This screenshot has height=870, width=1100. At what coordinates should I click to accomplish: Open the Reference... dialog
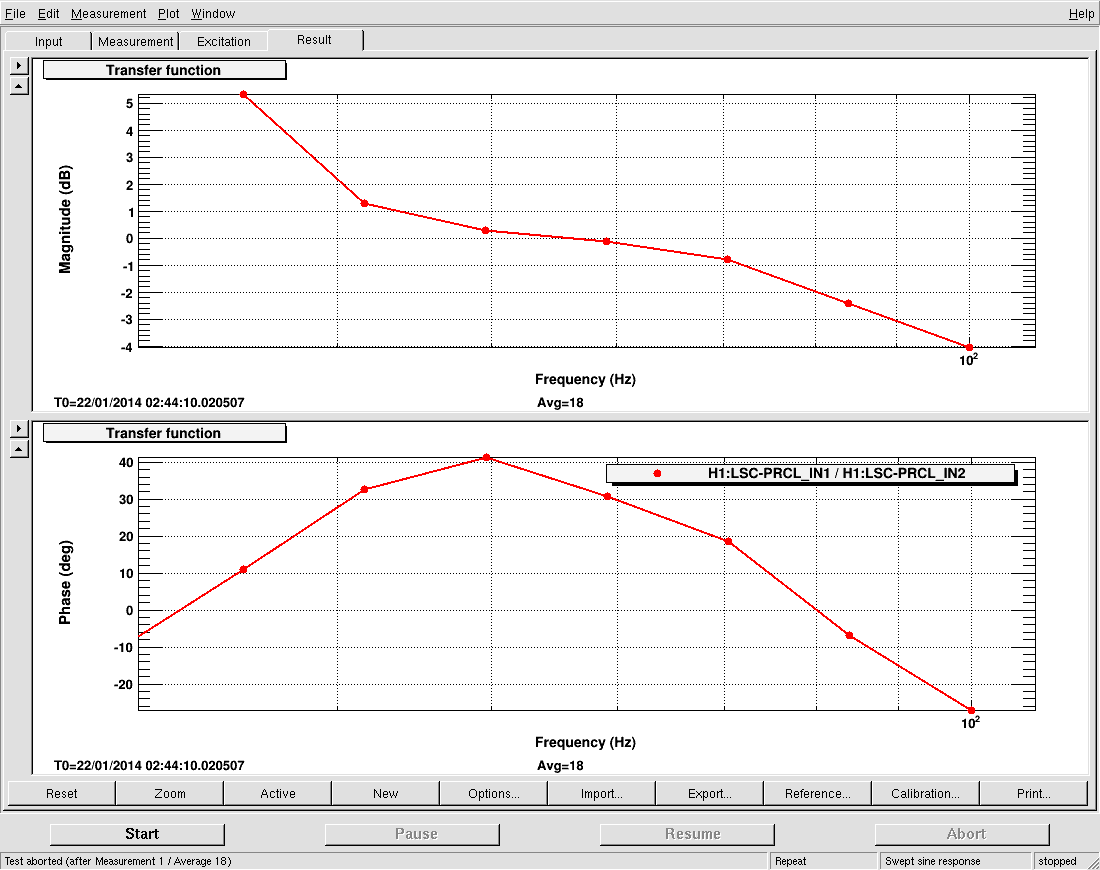tap(818, 794)
